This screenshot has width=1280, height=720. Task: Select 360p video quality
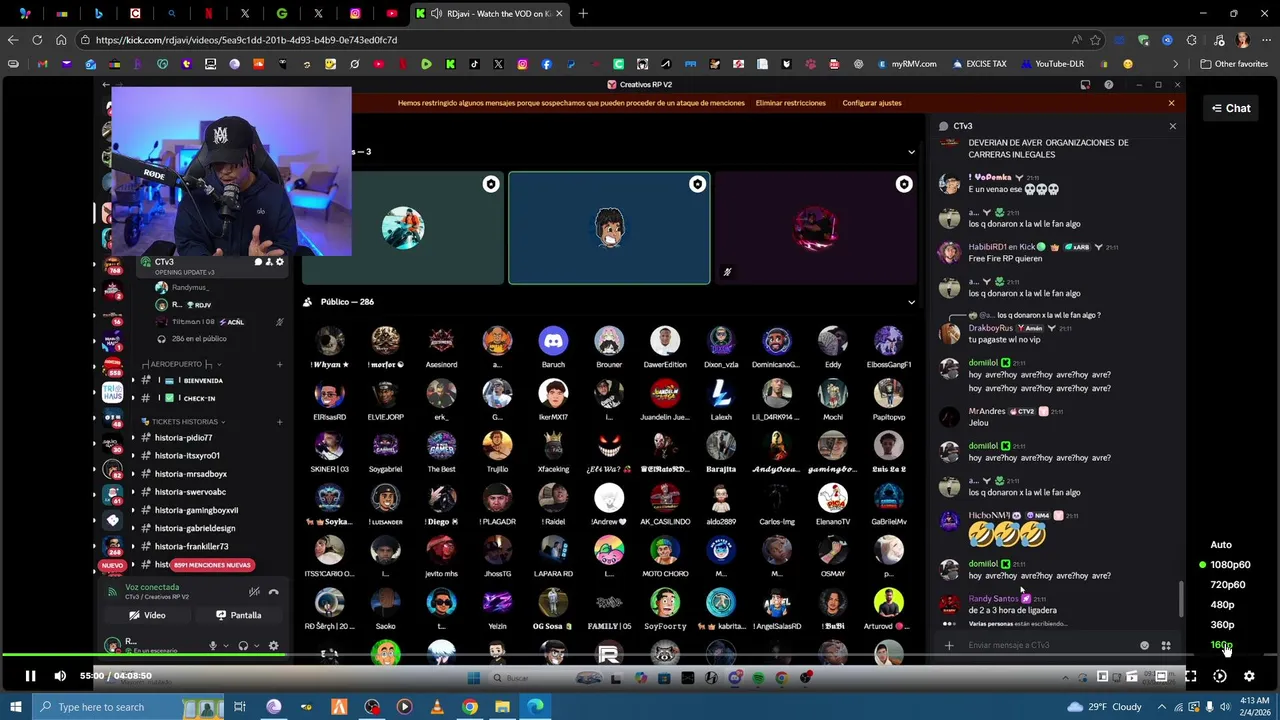coord(1222,625)
